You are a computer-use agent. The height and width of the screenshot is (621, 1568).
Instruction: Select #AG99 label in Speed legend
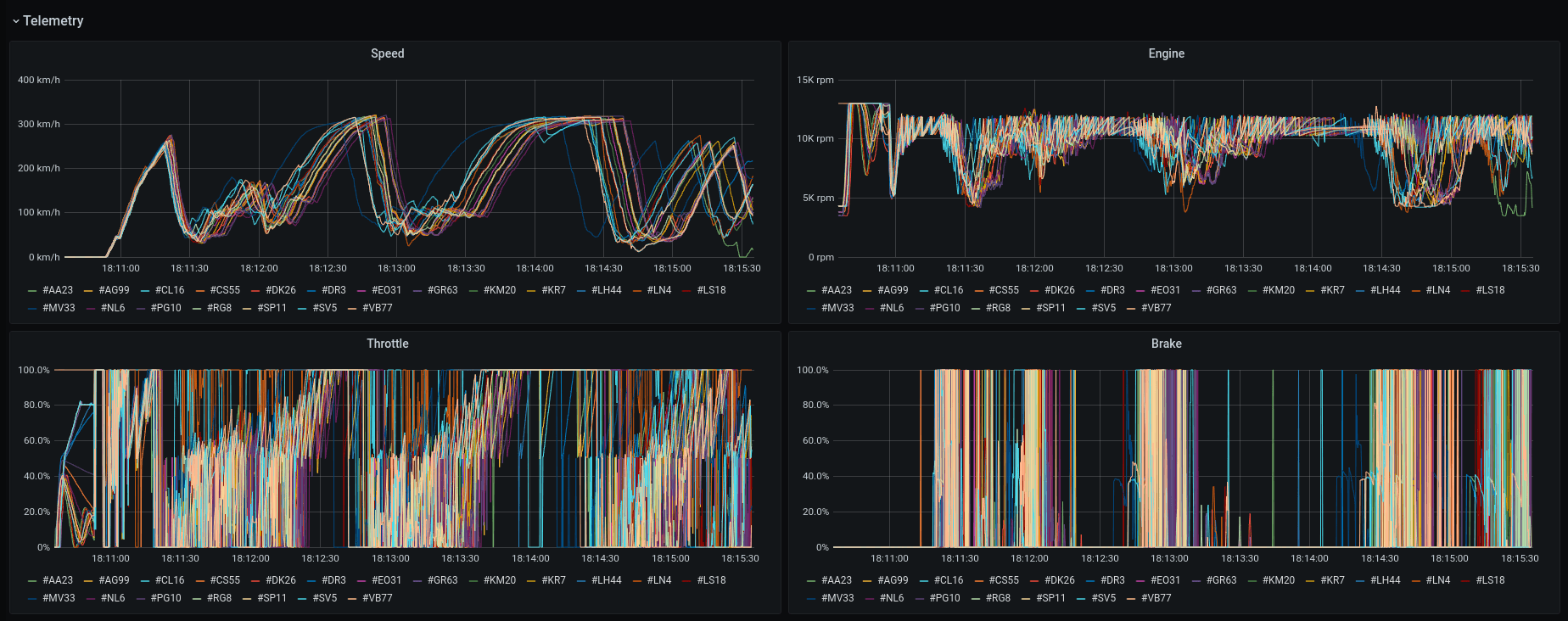tap(114, 290)
